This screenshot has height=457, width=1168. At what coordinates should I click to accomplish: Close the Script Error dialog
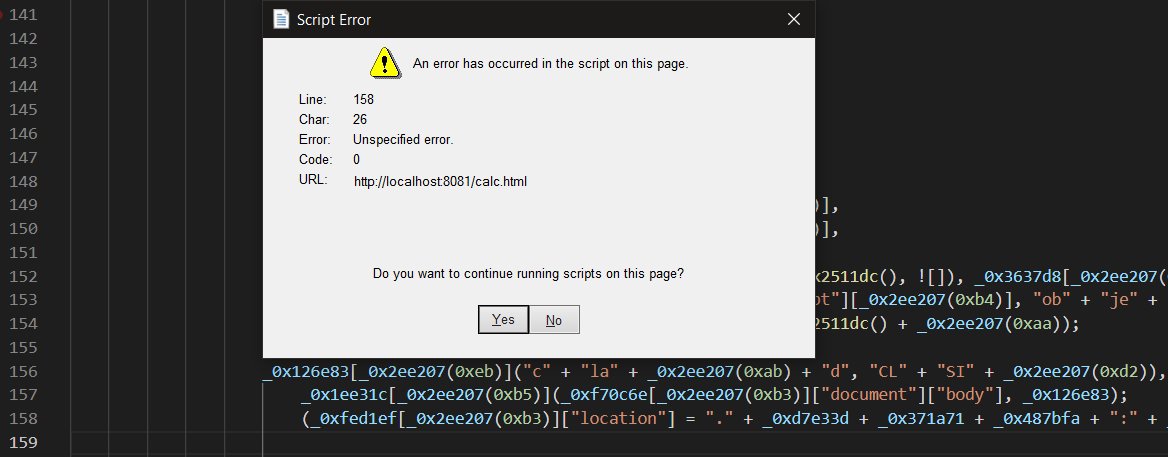(x=794, y=20)
